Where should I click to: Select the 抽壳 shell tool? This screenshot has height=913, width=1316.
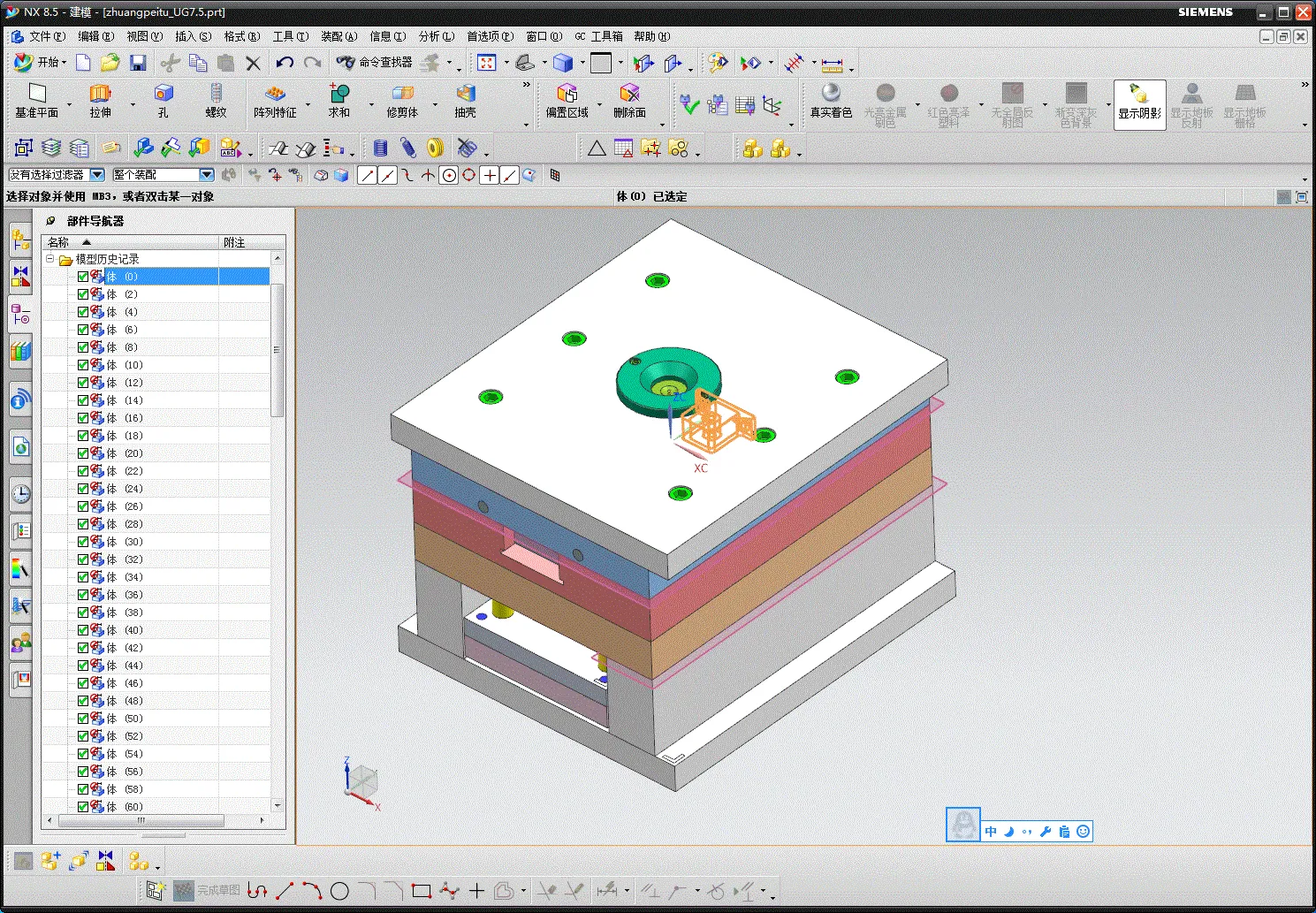pyautogui.click(x=465, y=101)
